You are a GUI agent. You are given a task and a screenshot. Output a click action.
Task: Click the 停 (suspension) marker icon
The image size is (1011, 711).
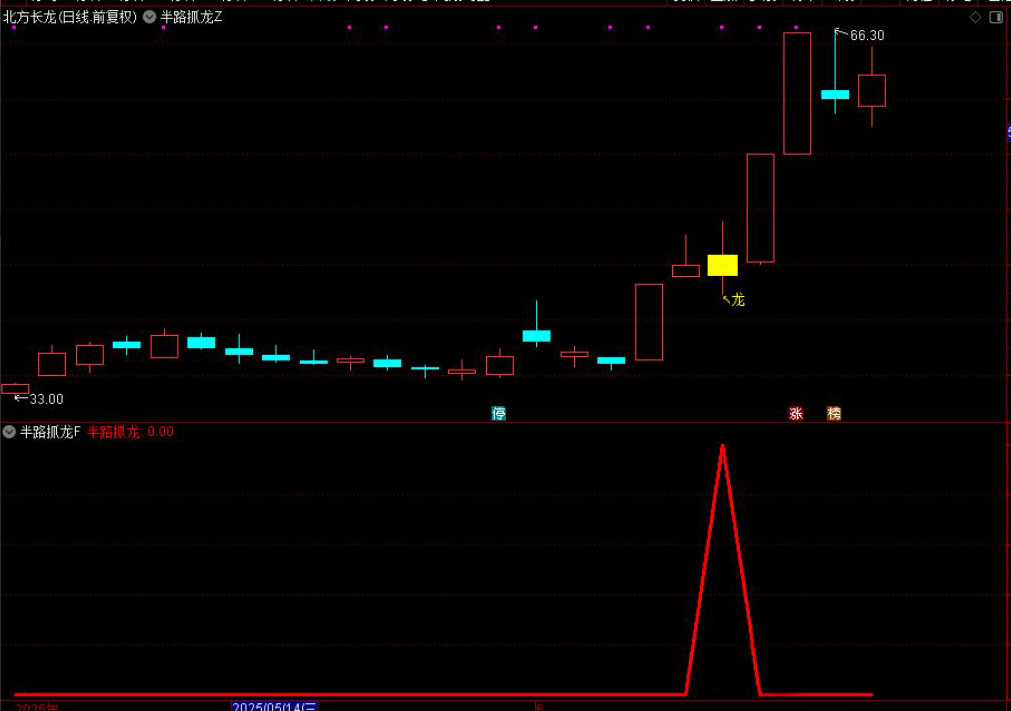(498, 413)
